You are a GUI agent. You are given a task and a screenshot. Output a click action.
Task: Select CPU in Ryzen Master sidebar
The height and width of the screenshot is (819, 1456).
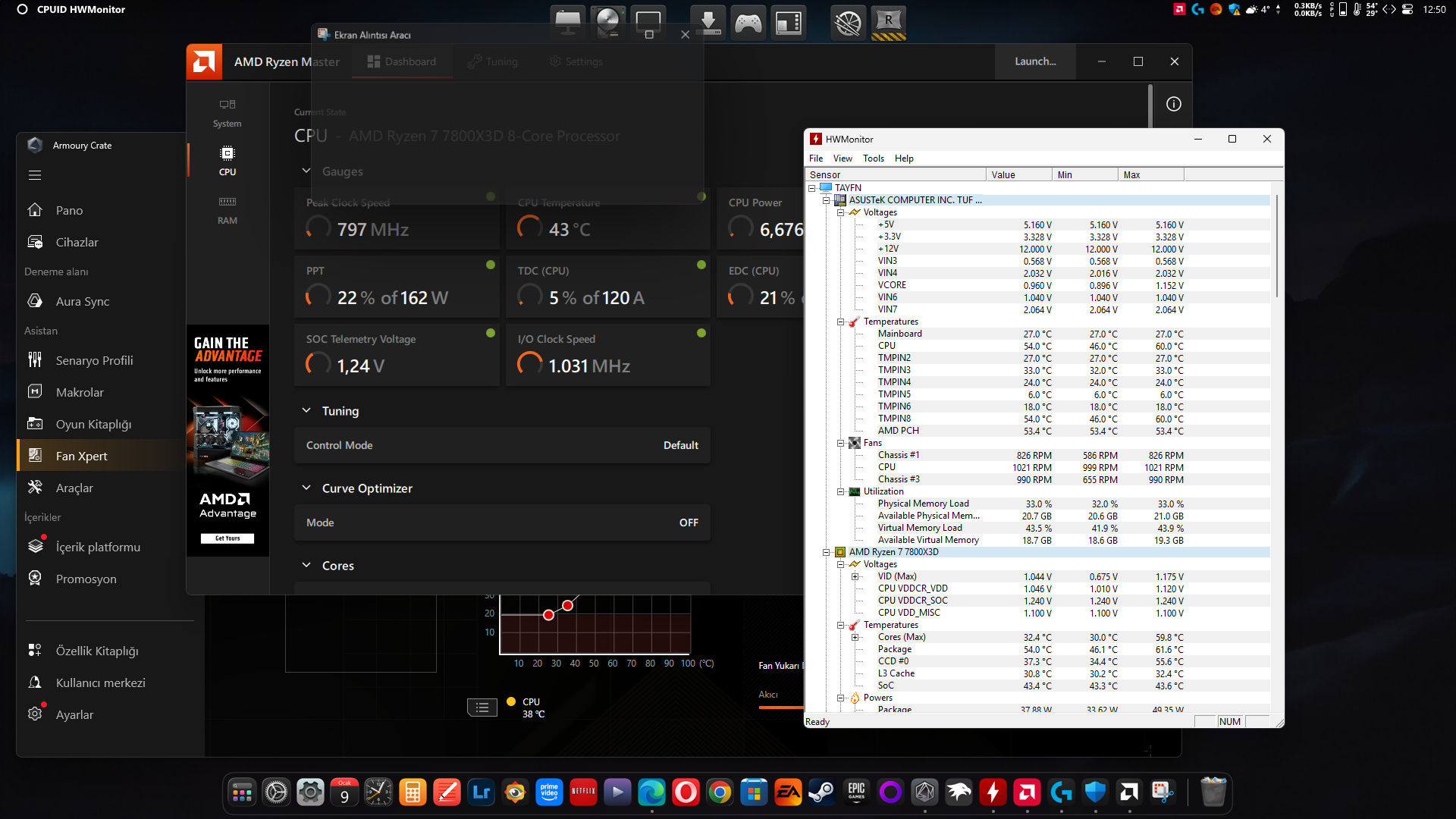(227, 161)
